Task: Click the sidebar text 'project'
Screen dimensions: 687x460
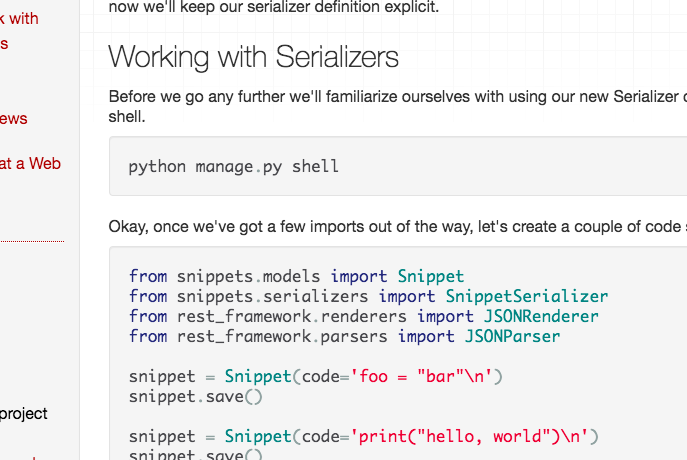Action: tap(24, 414)
